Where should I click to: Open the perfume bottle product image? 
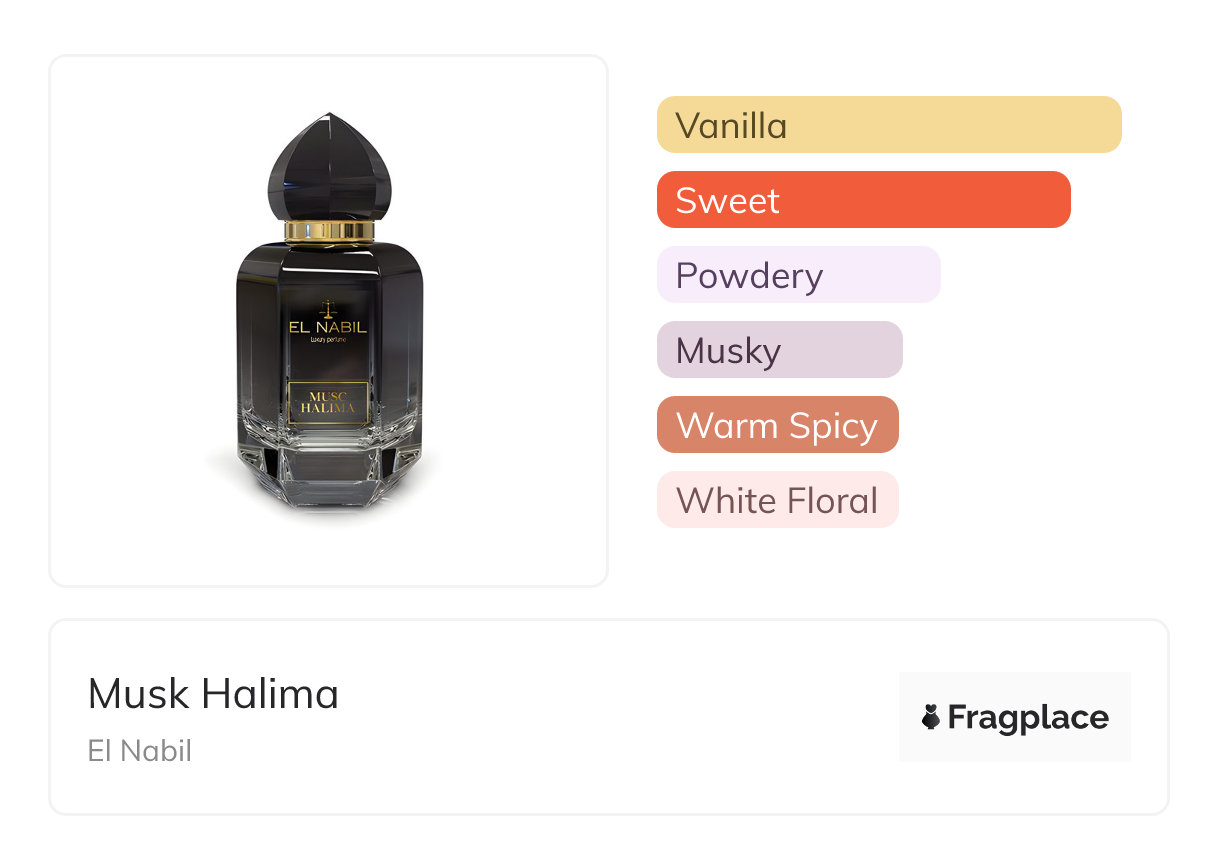[x=329, y=320]
